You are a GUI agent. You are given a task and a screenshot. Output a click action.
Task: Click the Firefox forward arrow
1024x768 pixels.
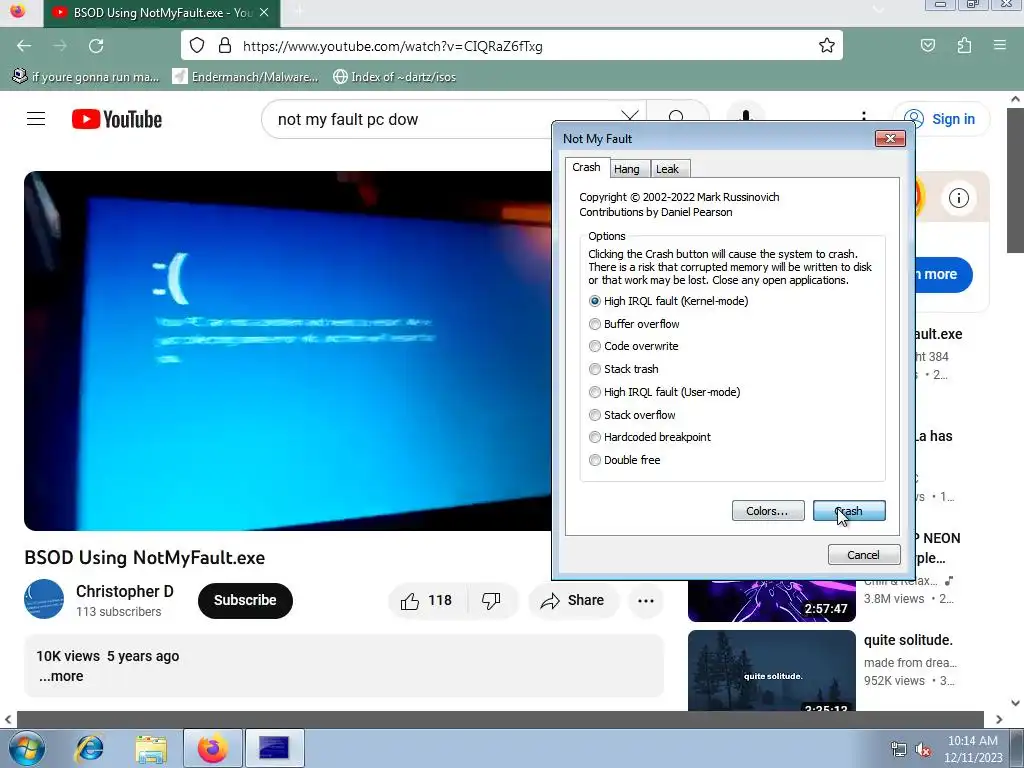pos(60,46)
